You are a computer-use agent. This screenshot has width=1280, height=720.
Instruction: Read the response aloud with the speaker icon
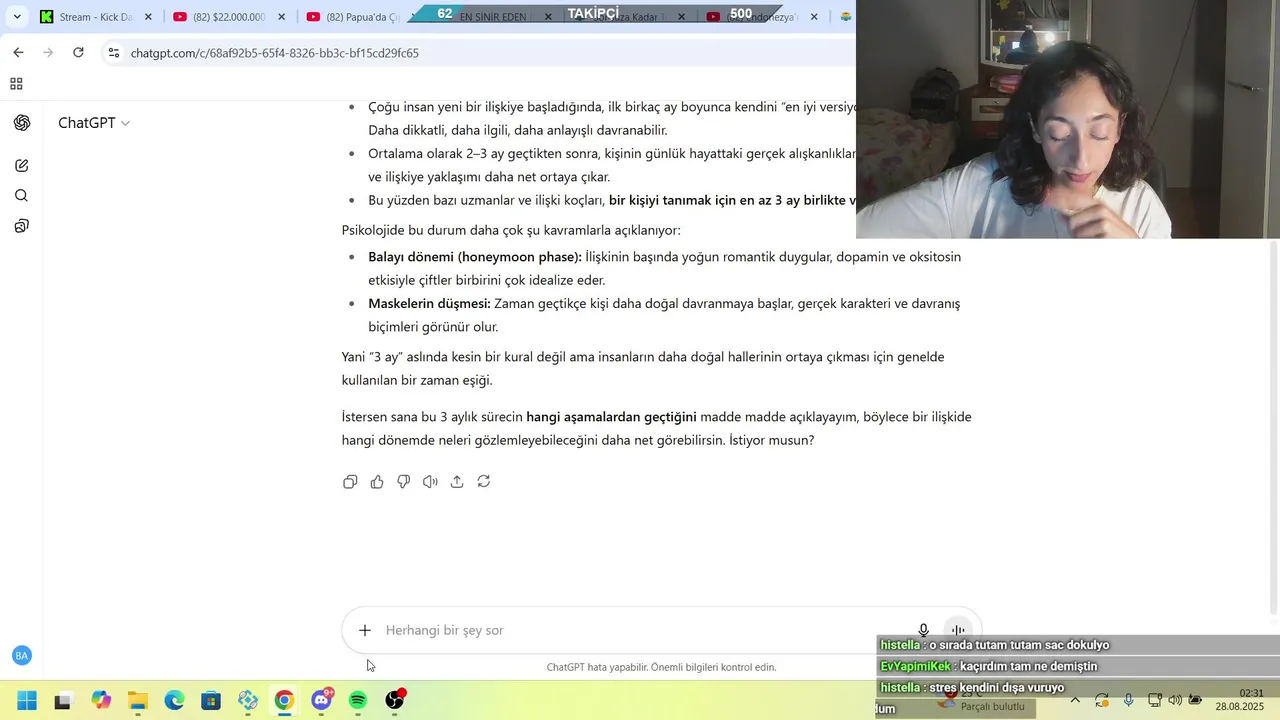click(430, 482)
